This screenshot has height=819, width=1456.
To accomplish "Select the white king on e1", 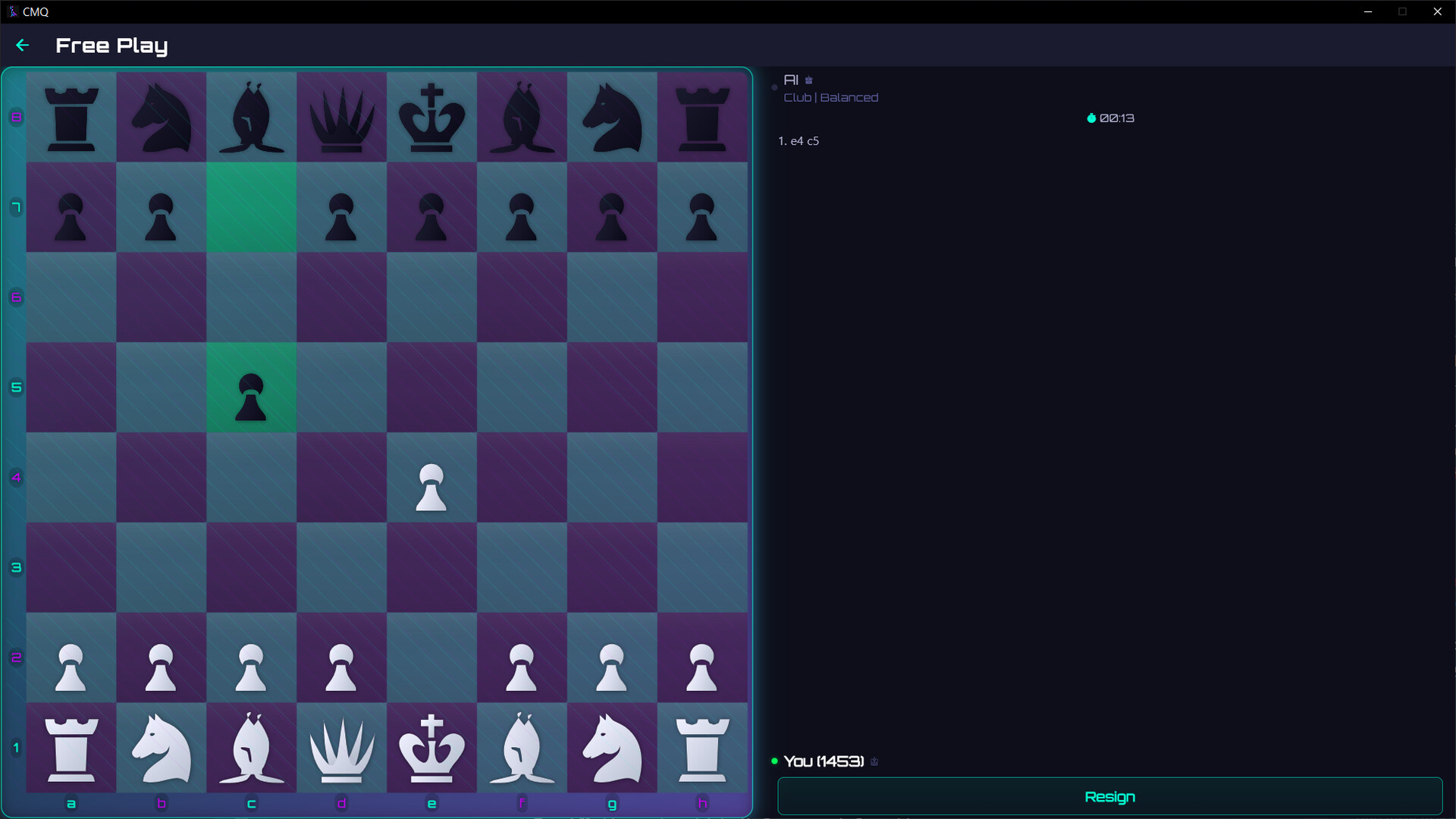I will coord(431,748).
